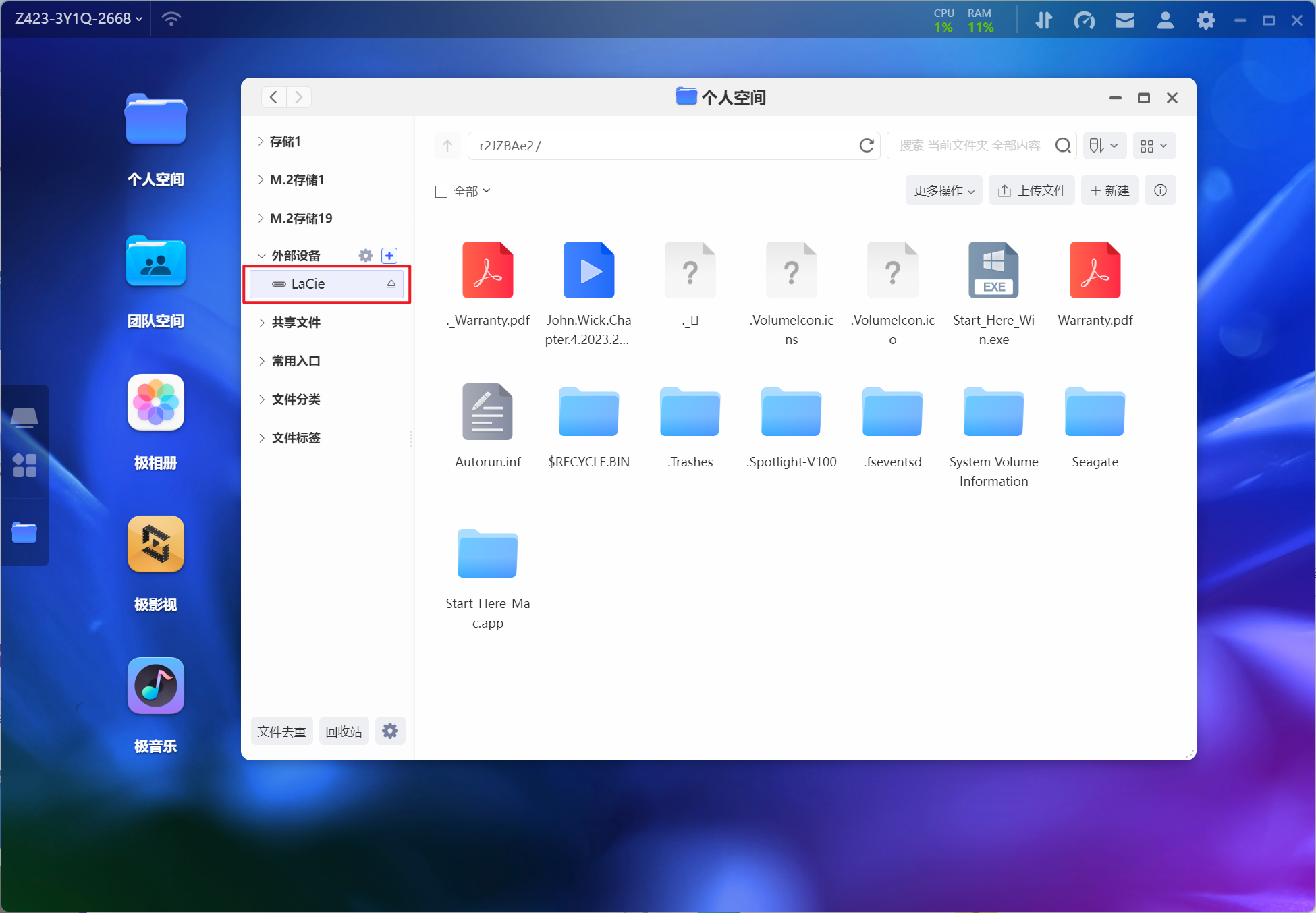This screenshot has width=1316, height=913.
Task: Click the file info icon button
Action: pos(1160,190)
